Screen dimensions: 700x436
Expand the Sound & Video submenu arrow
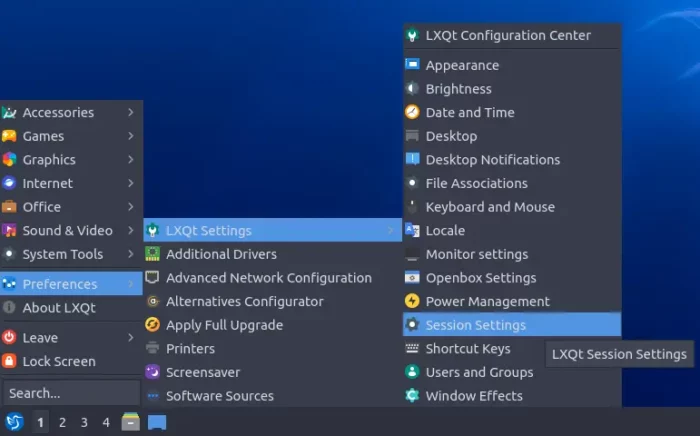(x=130, y=230)
